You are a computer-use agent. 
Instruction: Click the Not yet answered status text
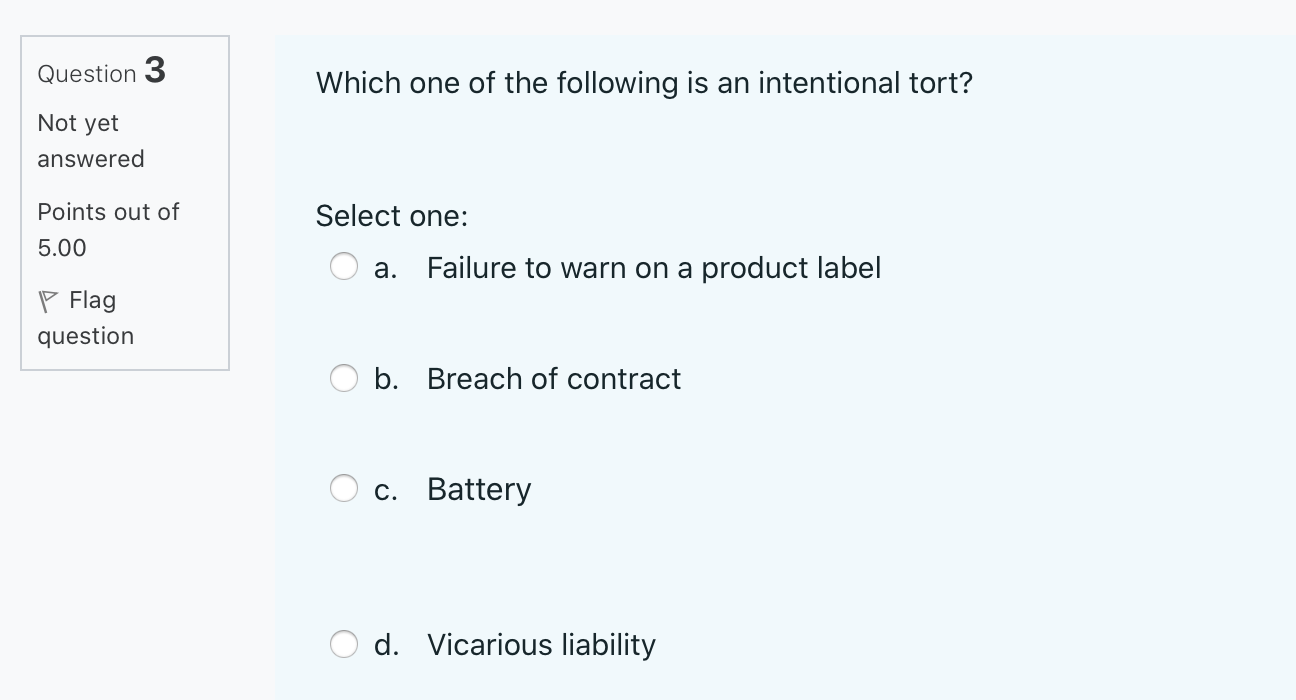point(90,140)
